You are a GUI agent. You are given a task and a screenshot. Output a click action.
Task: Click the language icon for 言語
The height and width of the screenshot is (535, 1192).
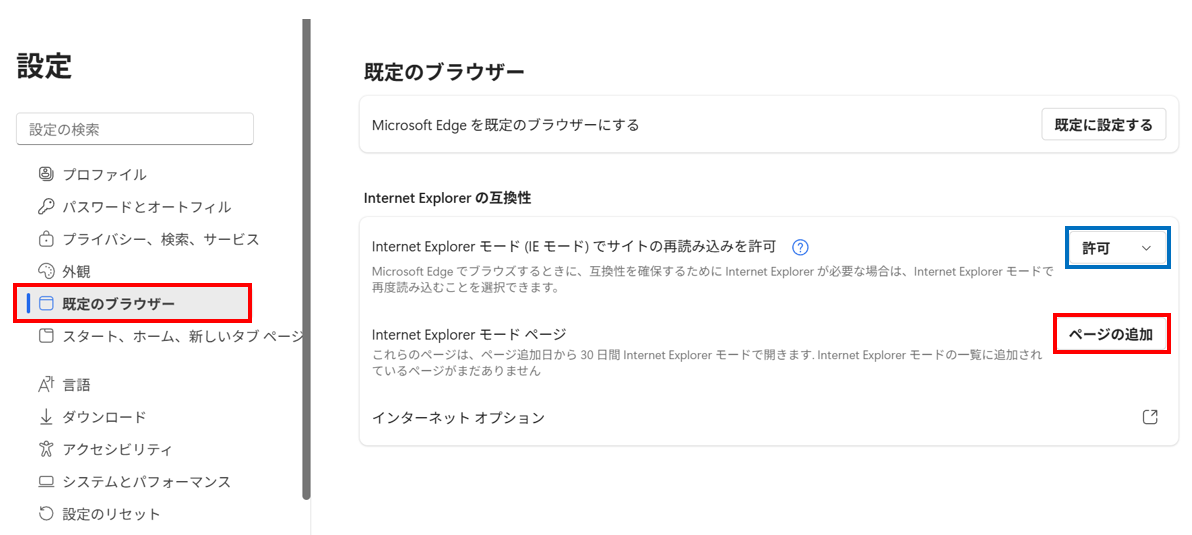(46, 385)
